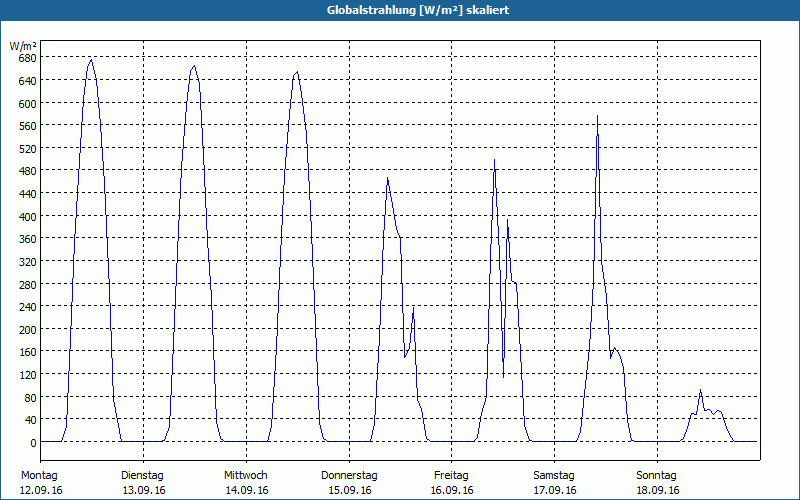Screen dimensions: 800x500
Task: Select the 360 y-axis value
Action: click(x=27, y=239)
